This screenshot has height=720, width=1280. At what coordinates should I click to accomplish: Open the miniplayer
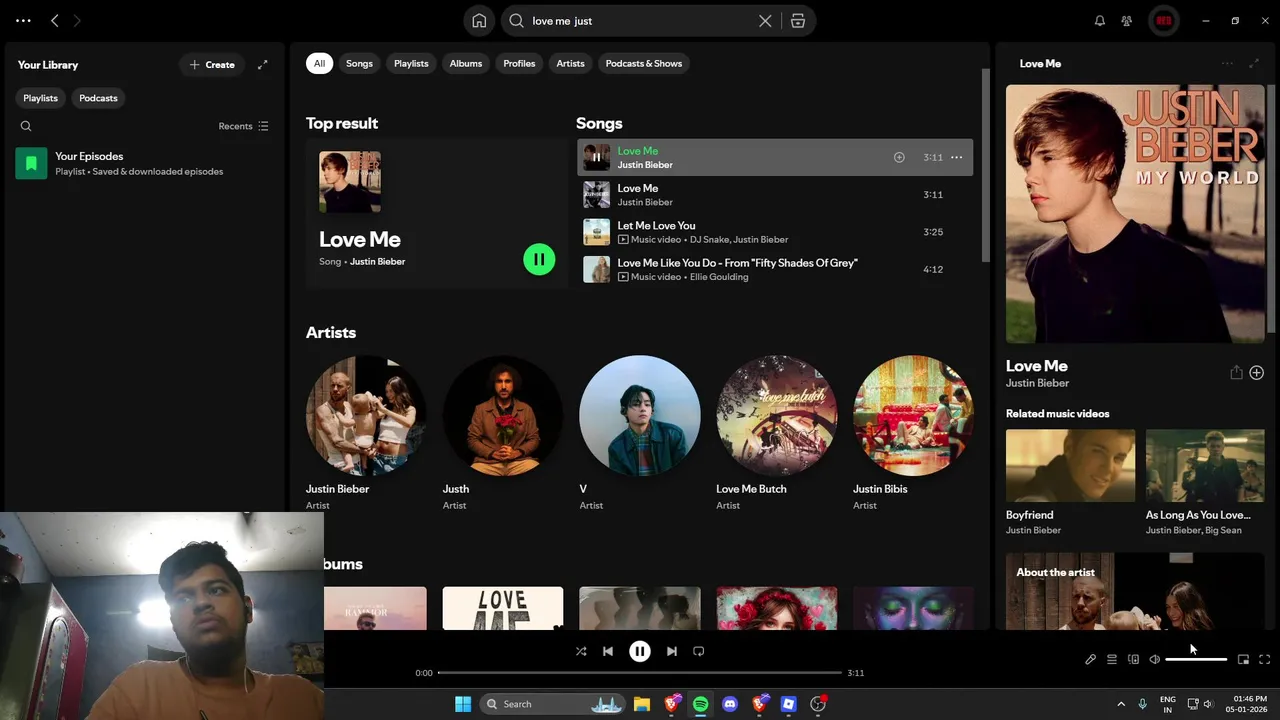tap(1243, 659)
